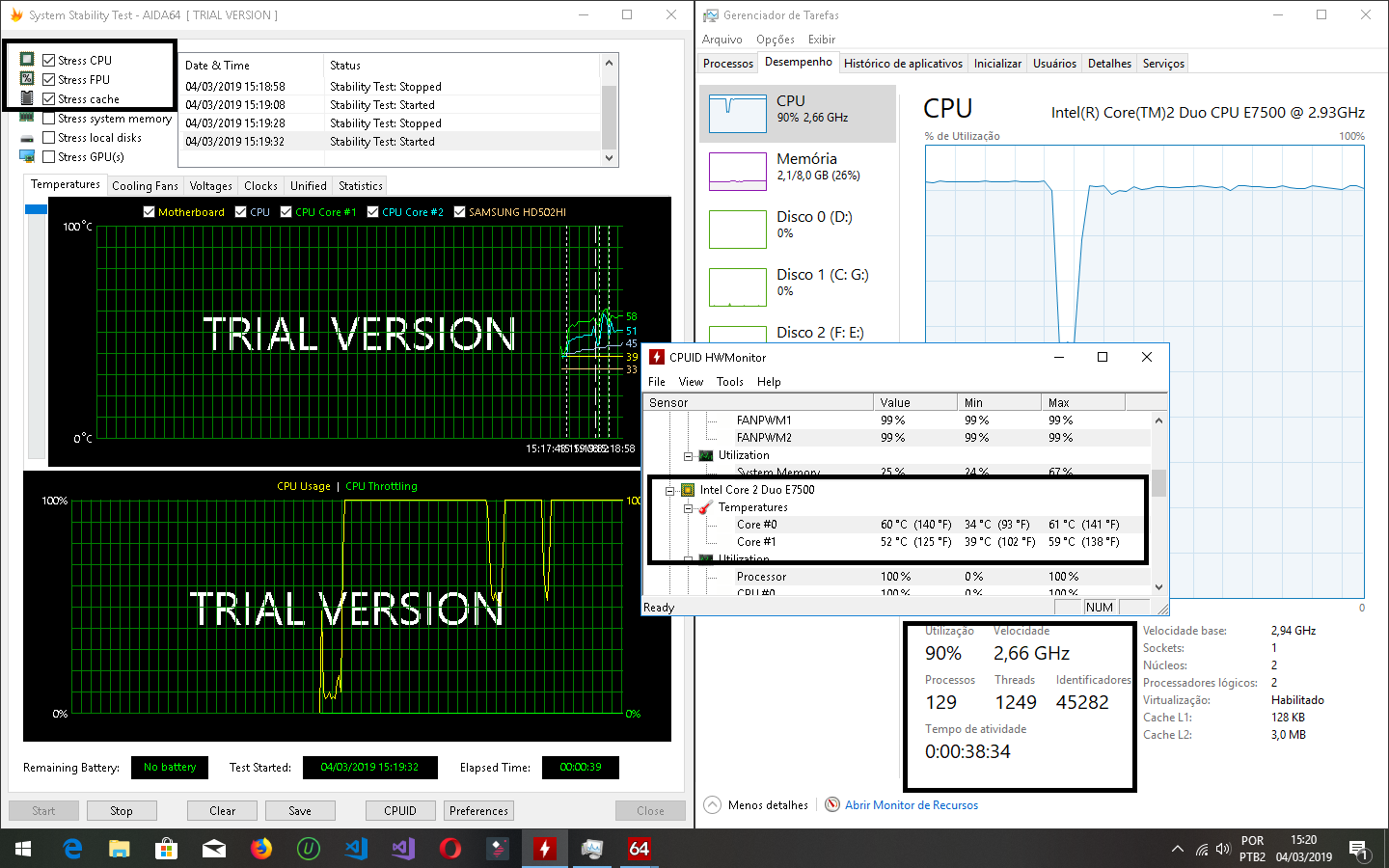
Task: Uncheck Stress CPU checkbox
Action: [x=48, y=60]
